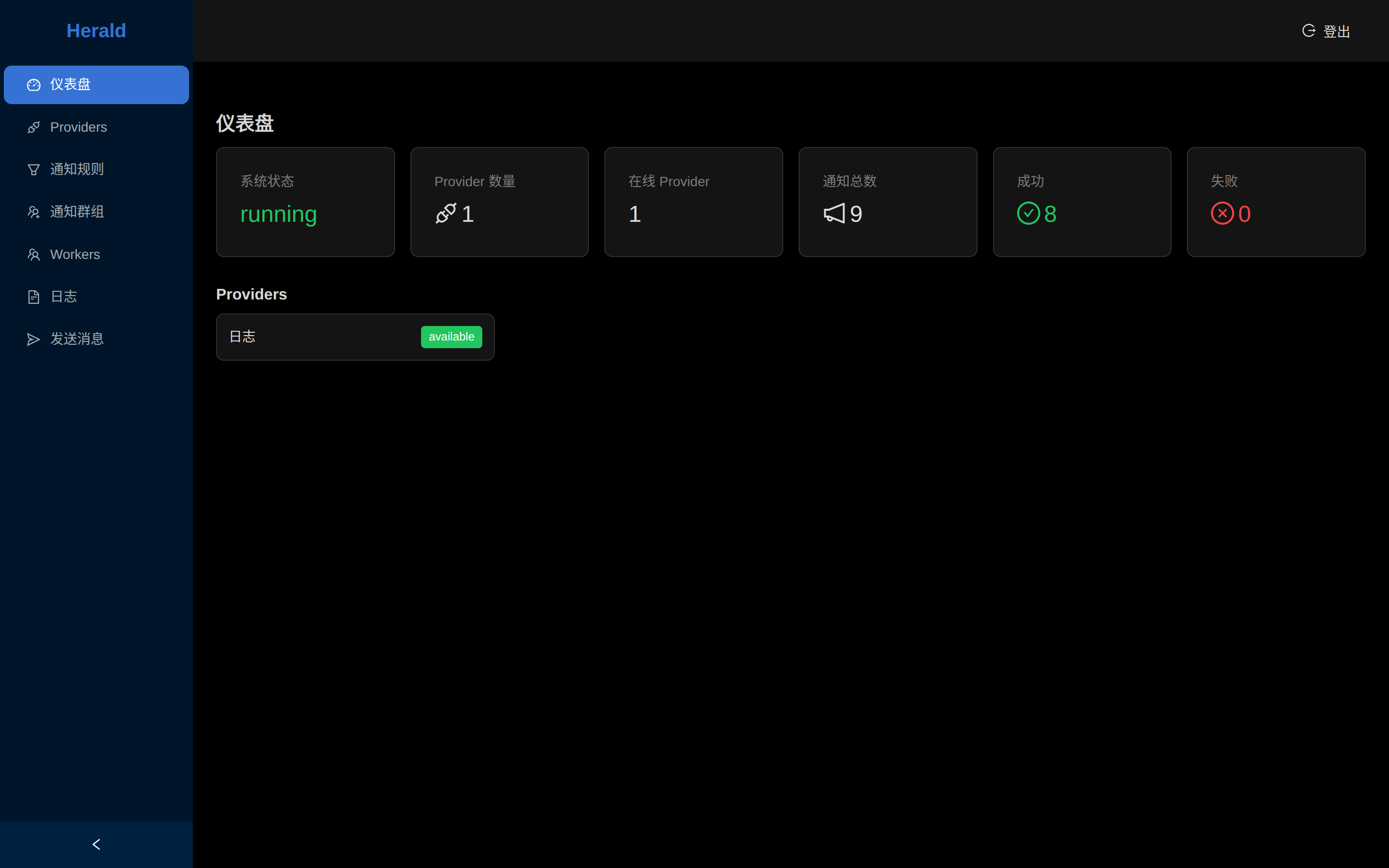The height and width of the screenshot is (868, 1389).
Task: Click the dashboard gauge icon in sidebar
Action: coord(34,85)
